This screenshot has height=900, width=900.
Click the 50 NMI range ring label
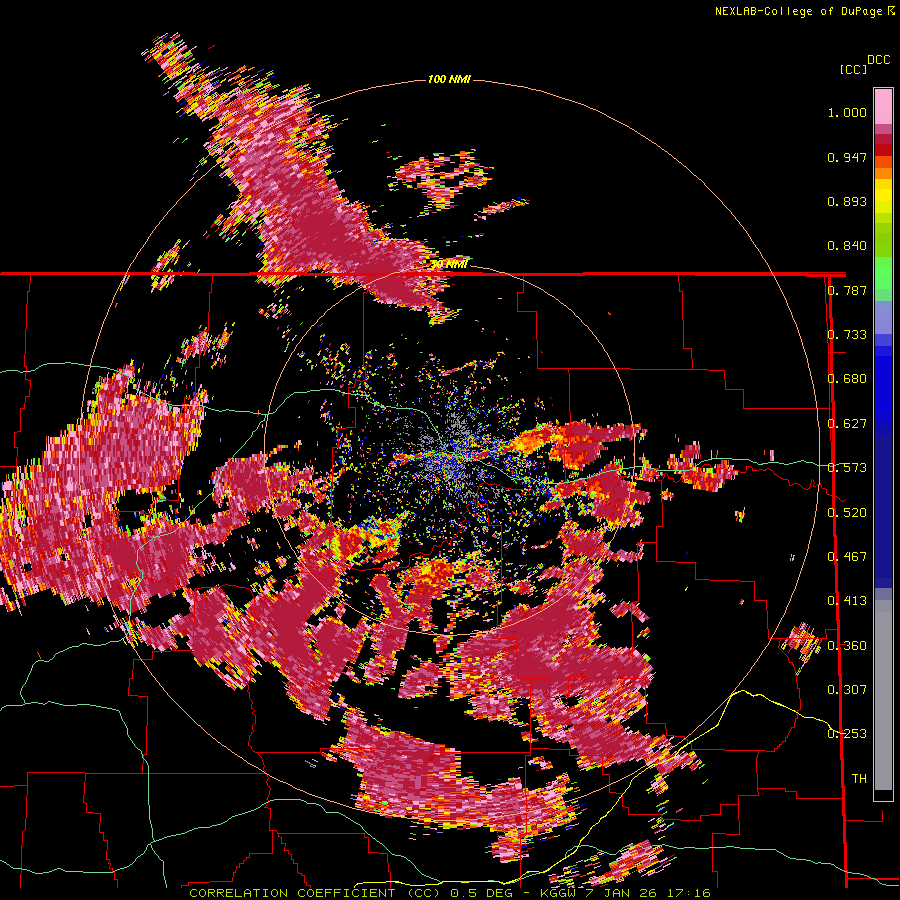pyautogui.click(x=449, y=264)
